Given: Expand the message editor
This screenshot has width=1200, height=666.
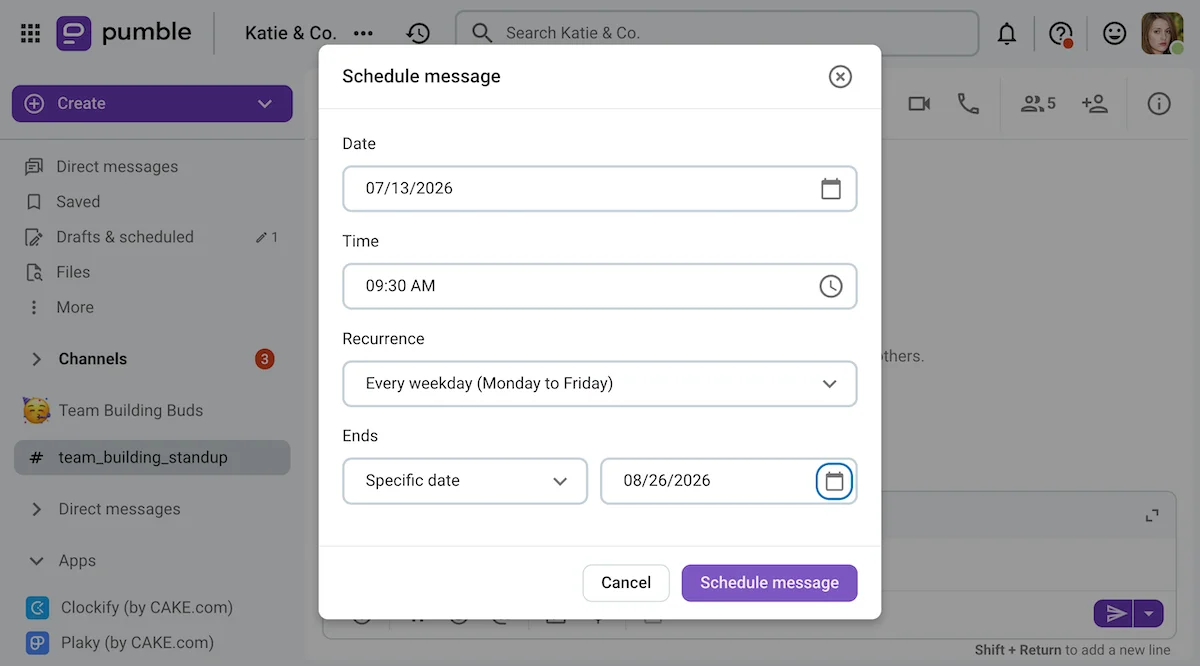Looking at the screenshot, I should pos(1152,515).
